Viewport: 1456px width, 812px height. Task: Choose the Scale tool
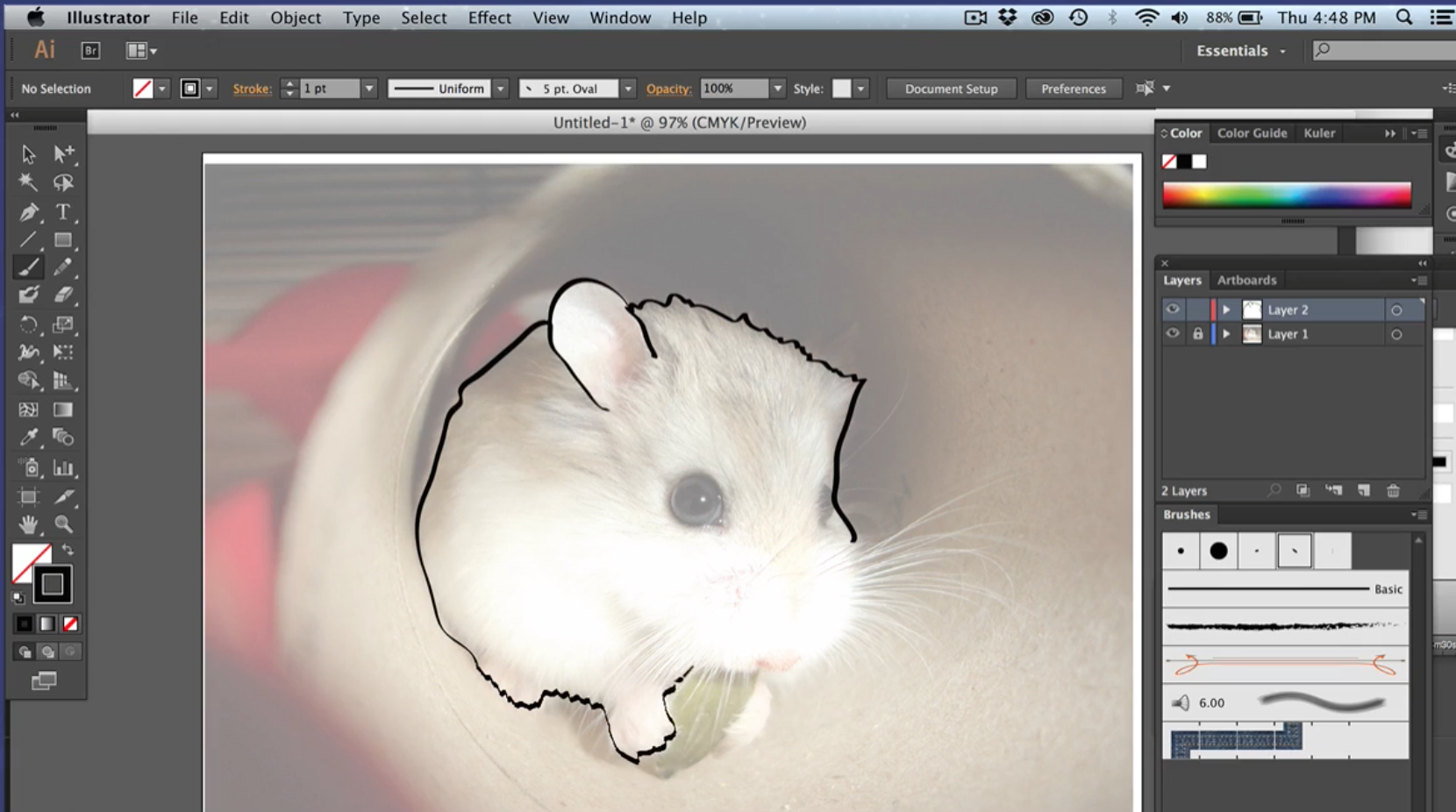pyautogui.click(x=63, y=324)
